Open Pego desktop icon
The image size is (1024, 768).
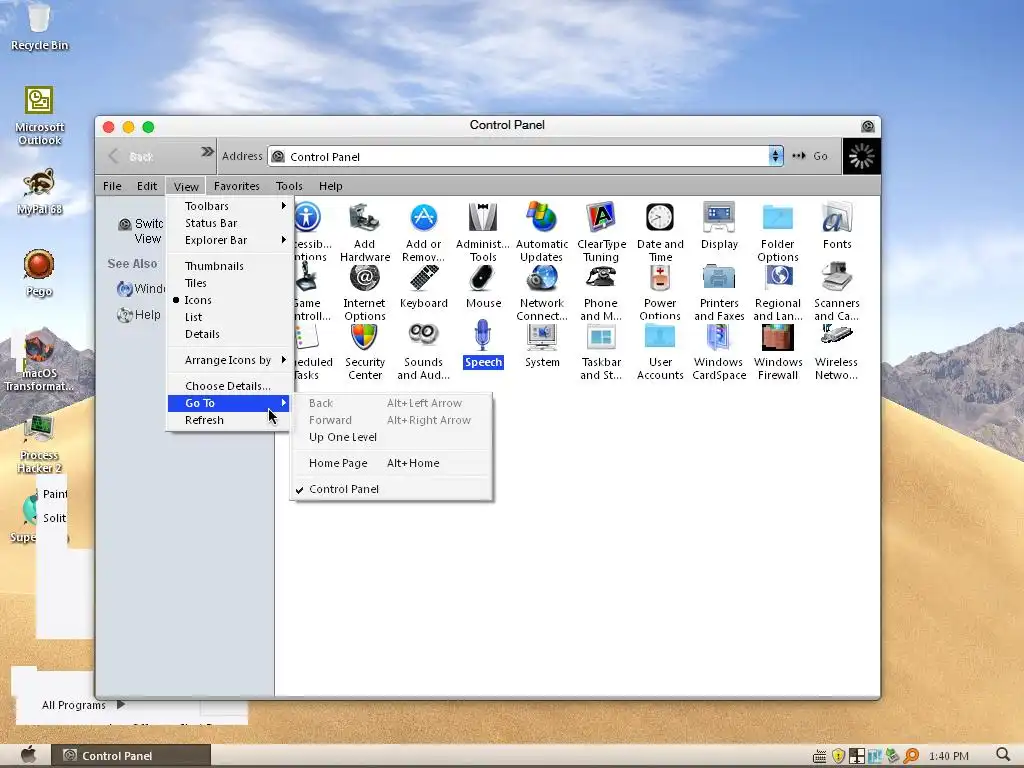(x=39, y=273)
